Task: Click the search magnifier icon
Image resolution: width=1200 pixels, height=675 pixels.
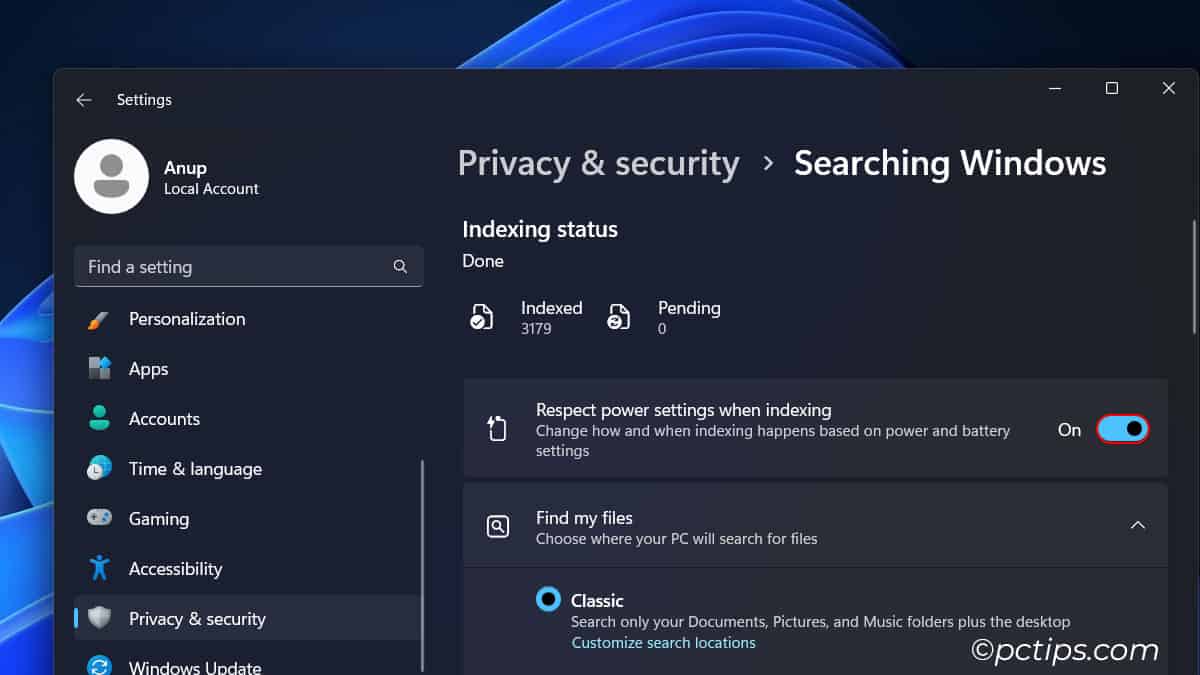Action: point(400,267)
